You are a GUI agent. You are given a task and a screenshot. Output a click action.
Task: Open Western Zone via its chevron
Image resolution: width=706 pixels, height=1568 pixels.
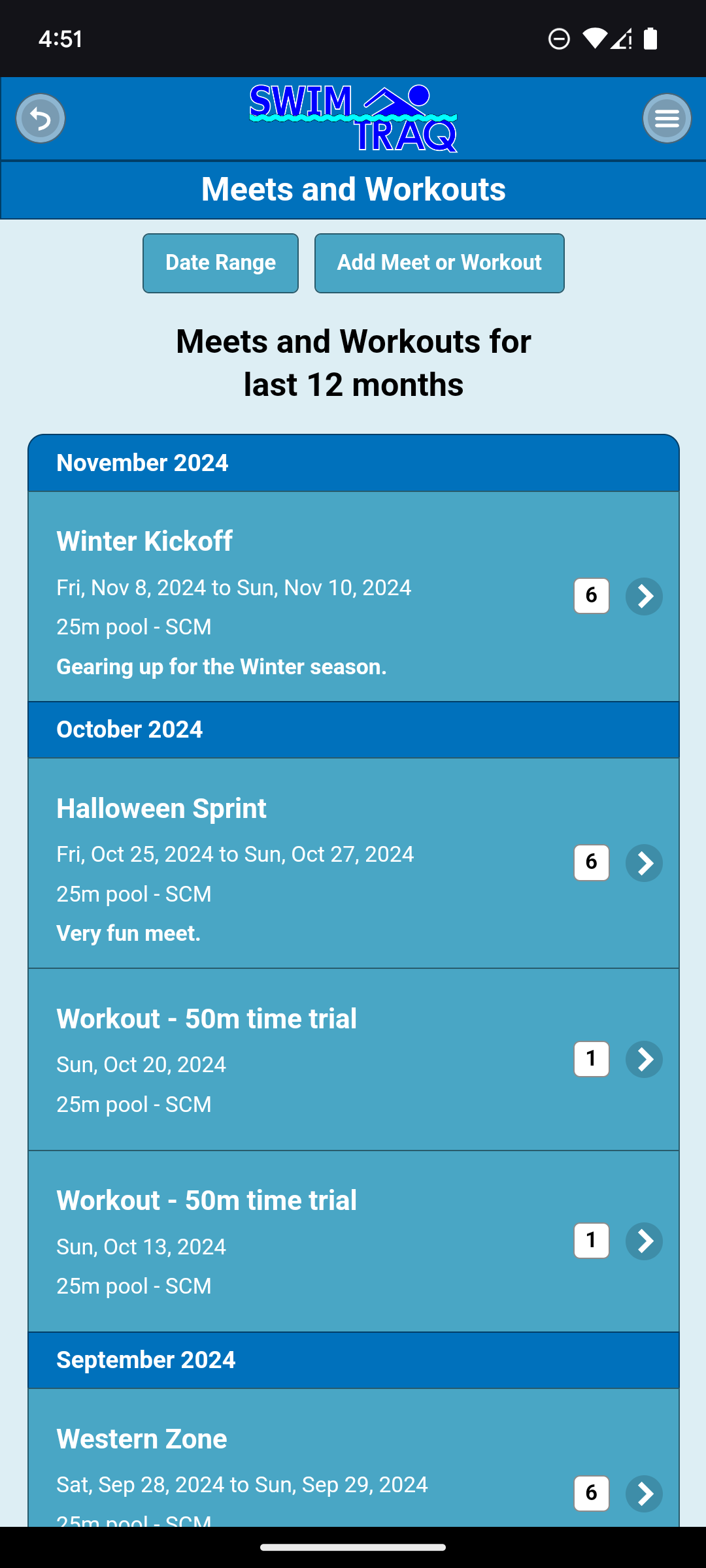(644, 1493)
